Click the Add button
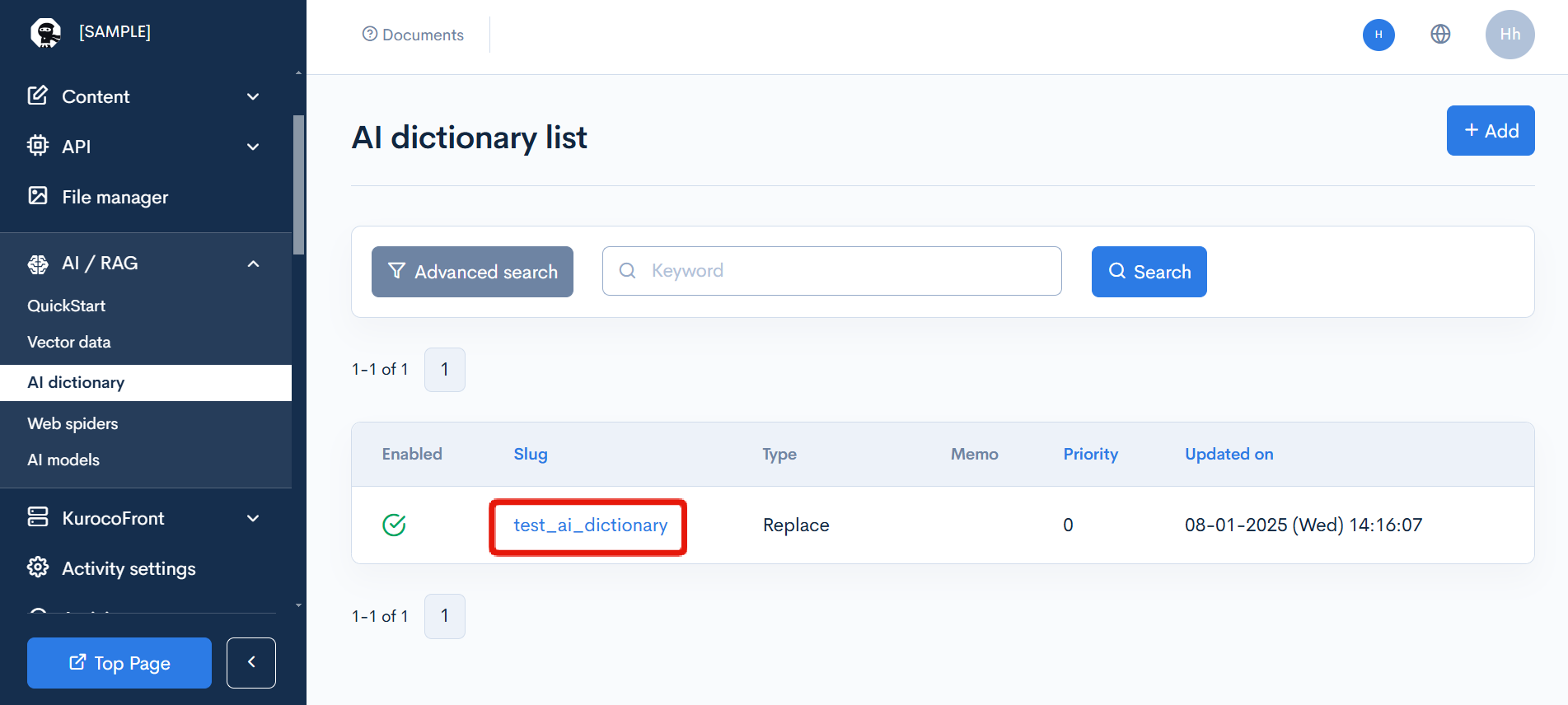1568x705 pixels. coord(1490,131)
